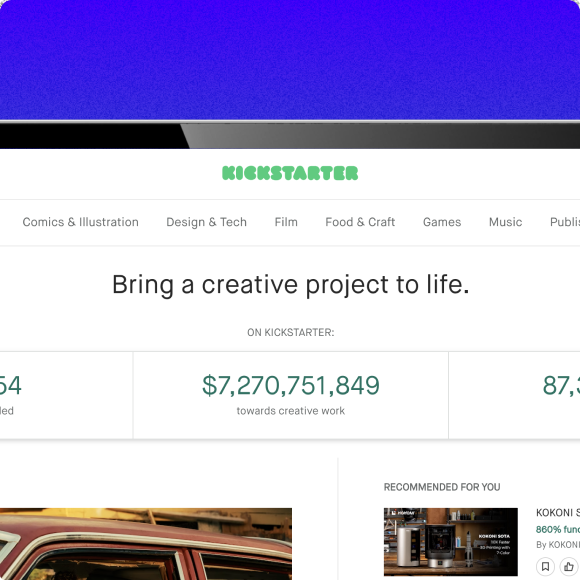The height and width of the screenshot is (580, 580).
Task: Click the thumbs-up icon on KOKONI project
Action: click(569, 566)
